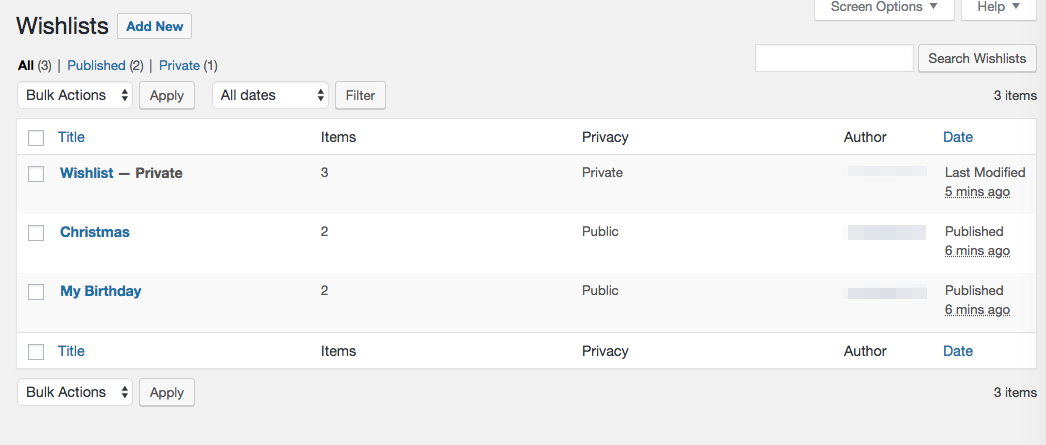Click the Add New button
This screenshot has width=1046, height=445.
pyautogui.click(x=154, y=27)
